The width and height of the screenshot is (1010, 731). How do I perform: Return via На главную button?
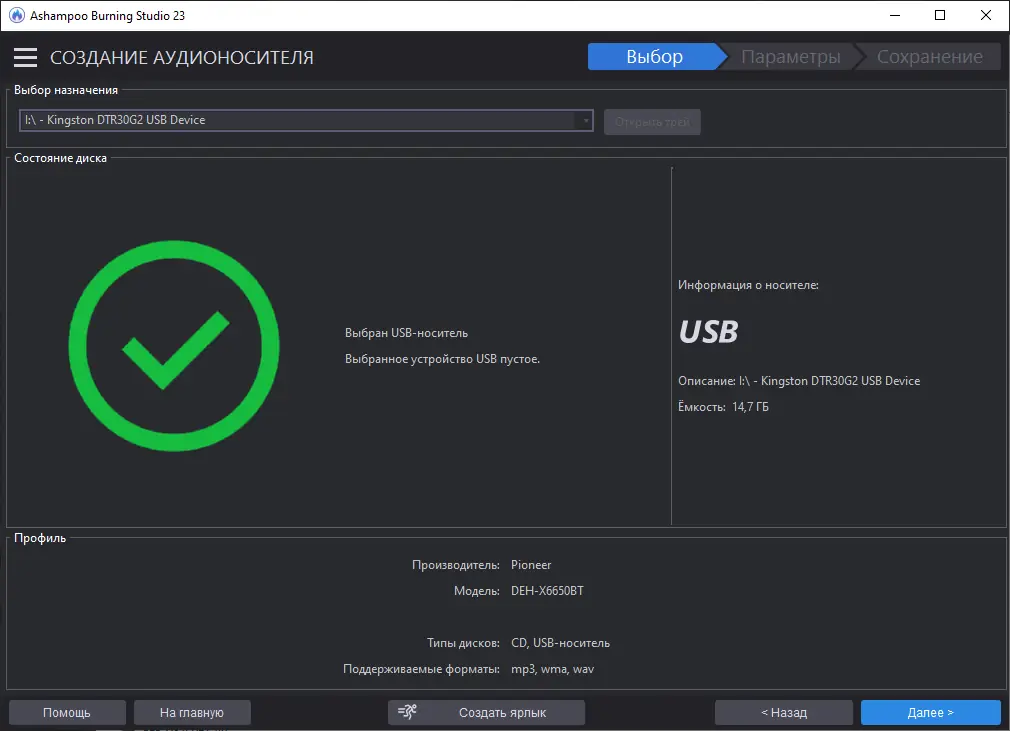pyautogui.click(x=192, y=712)
